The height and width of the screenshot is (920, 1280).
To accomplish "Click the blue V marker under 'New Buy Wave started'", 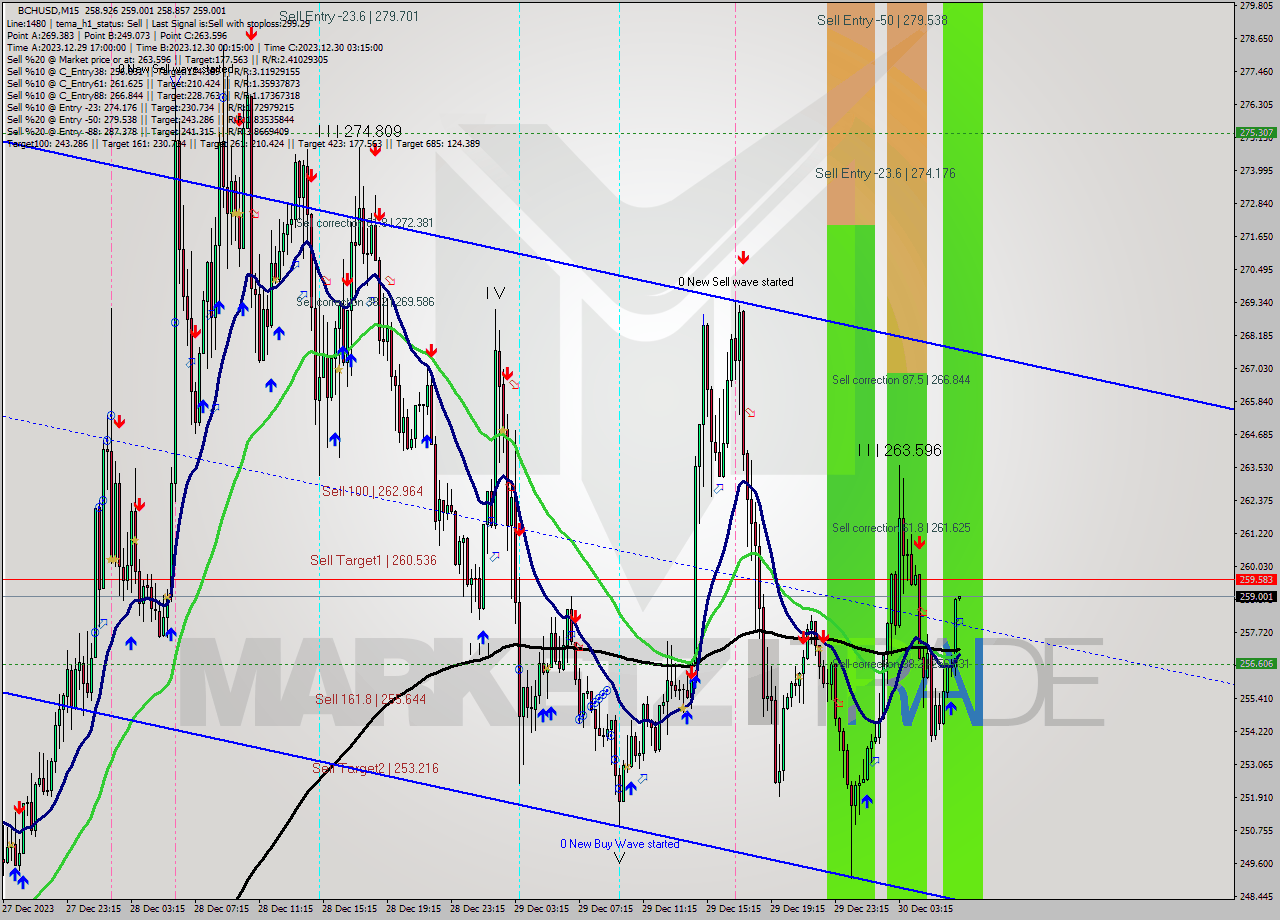I will [619, 858].
